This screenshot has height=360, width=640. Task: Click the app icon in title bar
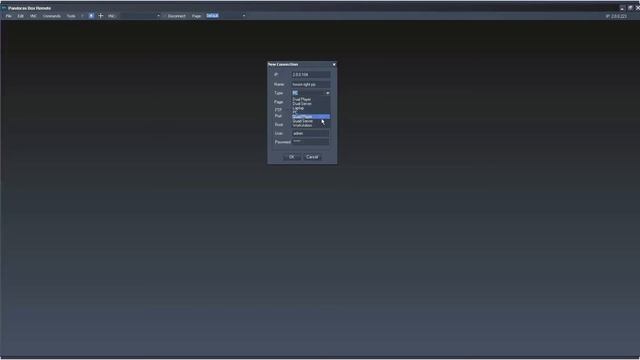tap(4, 8)
